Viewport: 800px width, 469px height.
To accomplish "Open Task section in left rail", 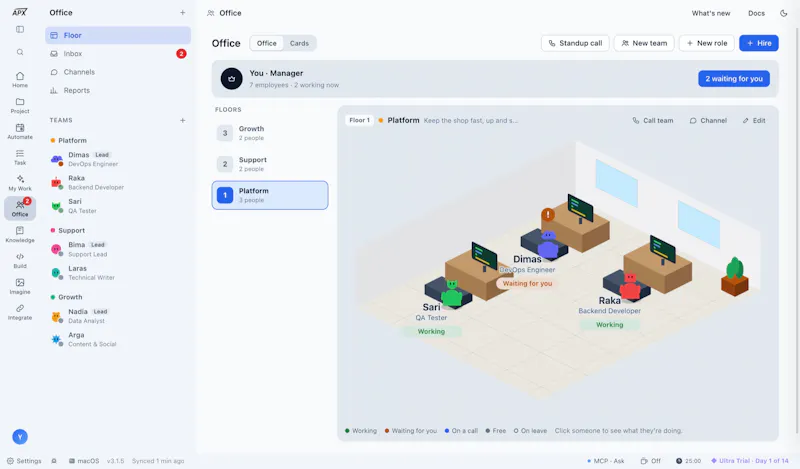I will (x=20, y=157).
